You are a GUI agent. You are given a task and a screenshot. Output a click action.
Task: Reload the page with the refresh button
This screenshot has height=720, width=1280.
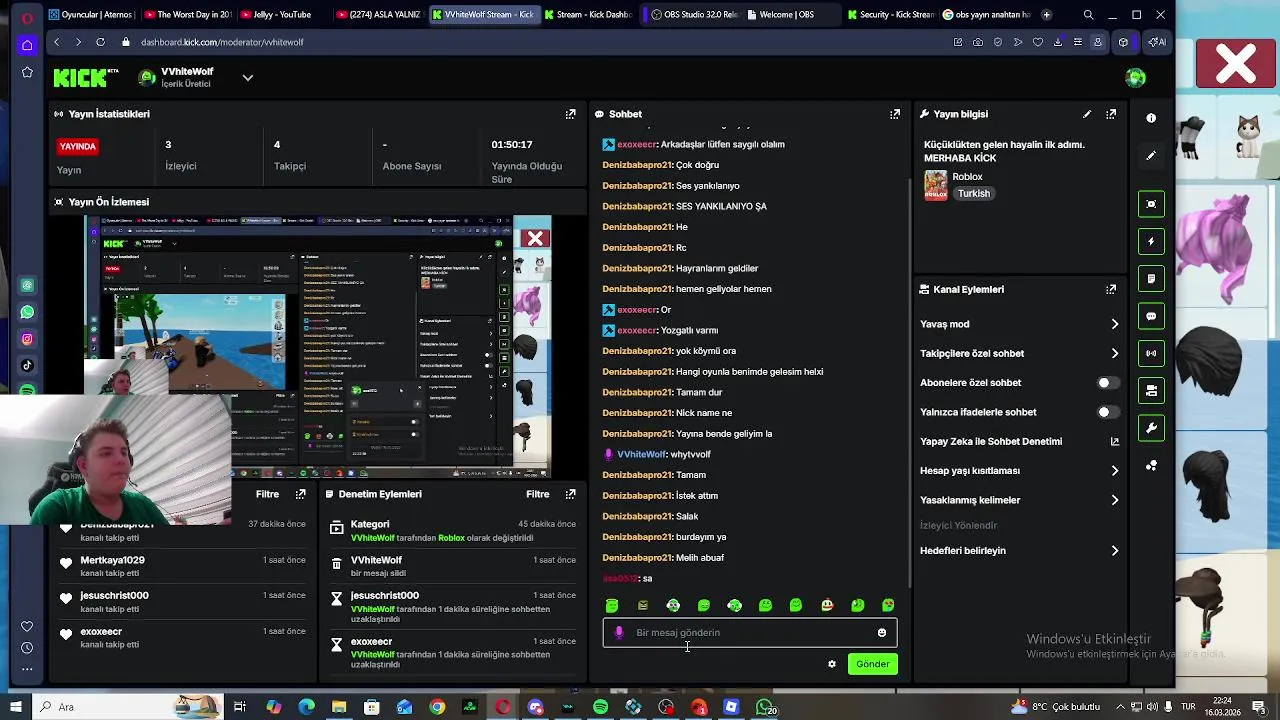point(100,42)
